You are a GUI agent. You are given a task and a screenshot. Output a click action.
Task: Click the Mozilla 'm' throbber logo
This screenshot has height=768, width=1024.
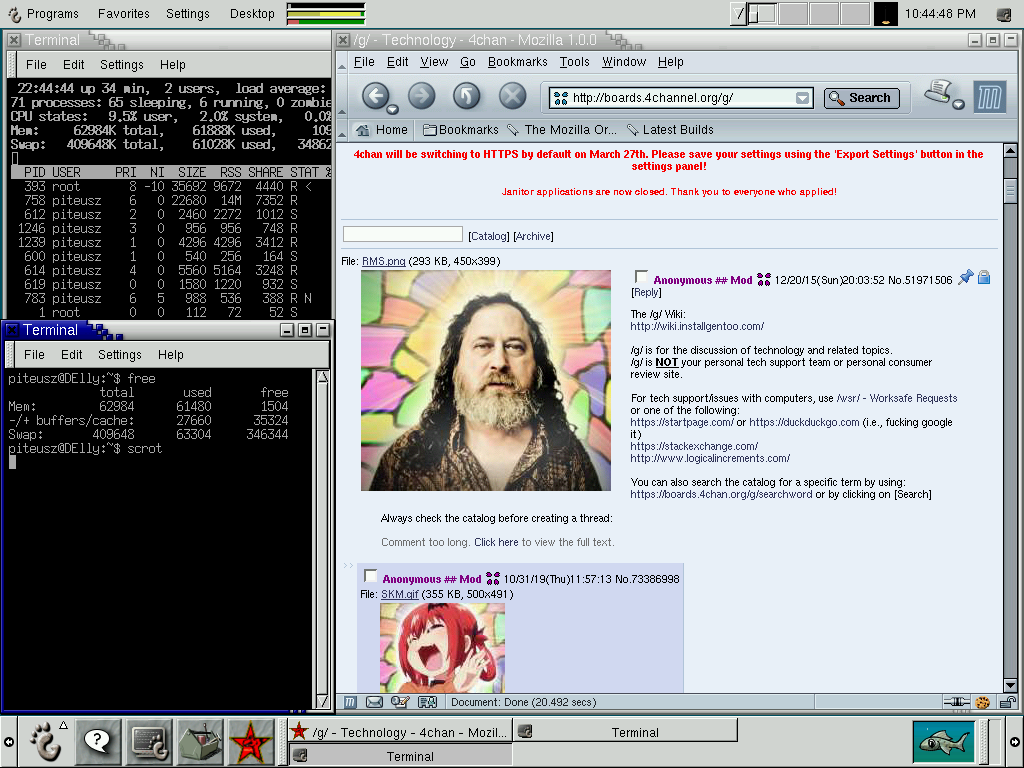[x=989, y=97]
